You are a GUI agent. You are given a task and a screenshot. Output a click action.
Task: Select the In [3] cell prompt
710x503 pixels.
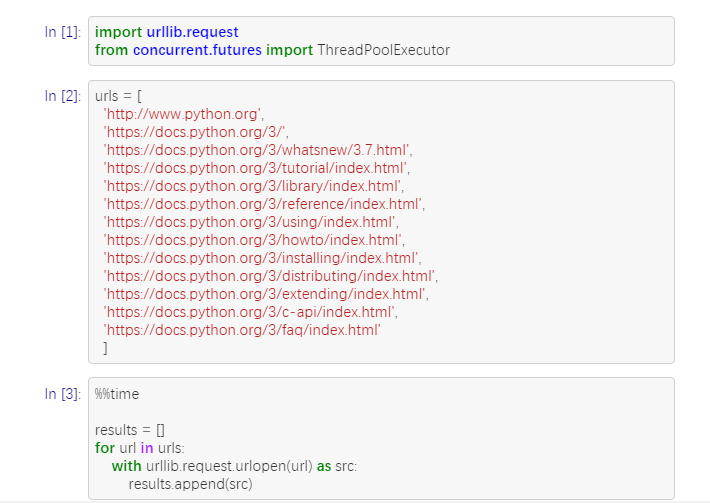pos(62,394)
